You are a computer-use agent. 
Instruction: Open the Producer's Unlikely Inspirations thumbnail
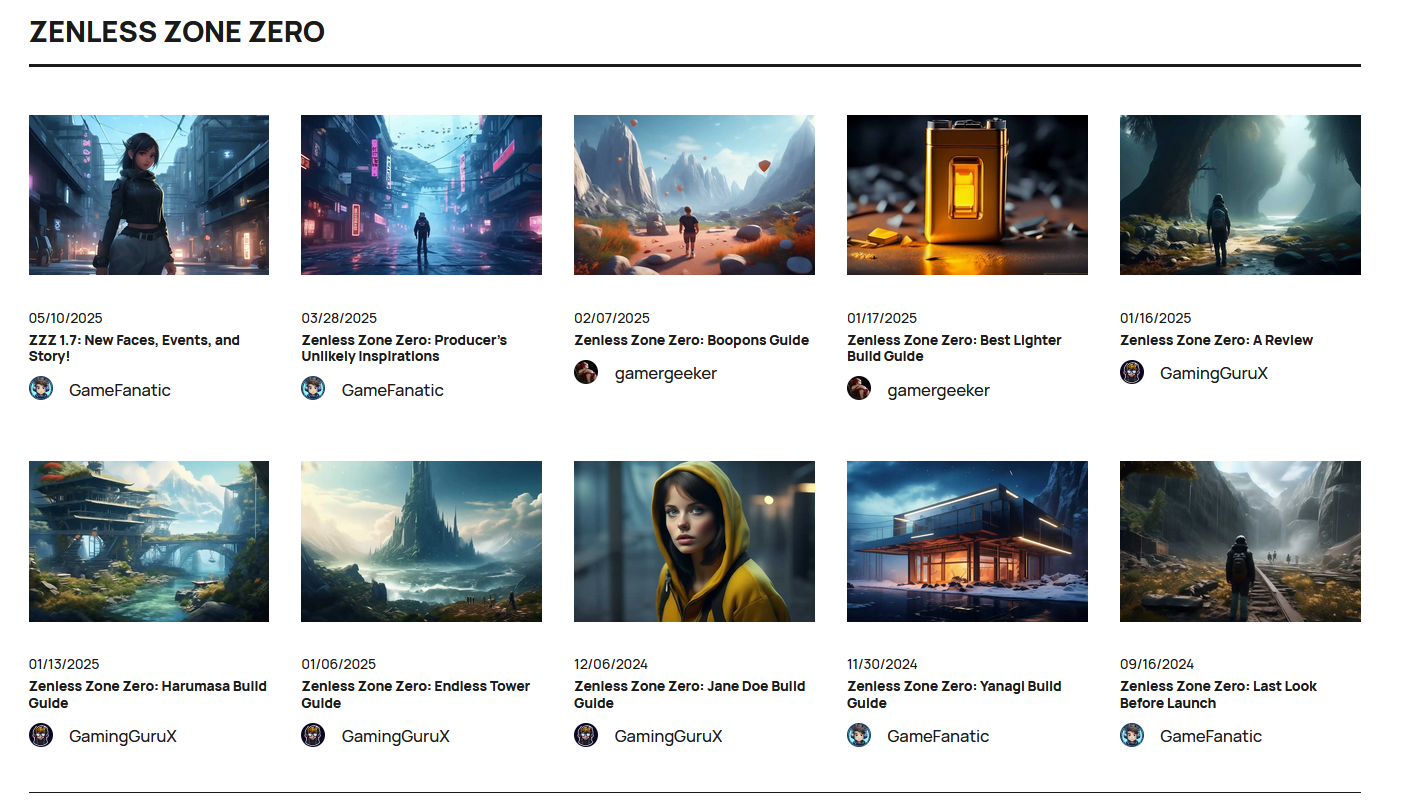[x=421, y=195]
